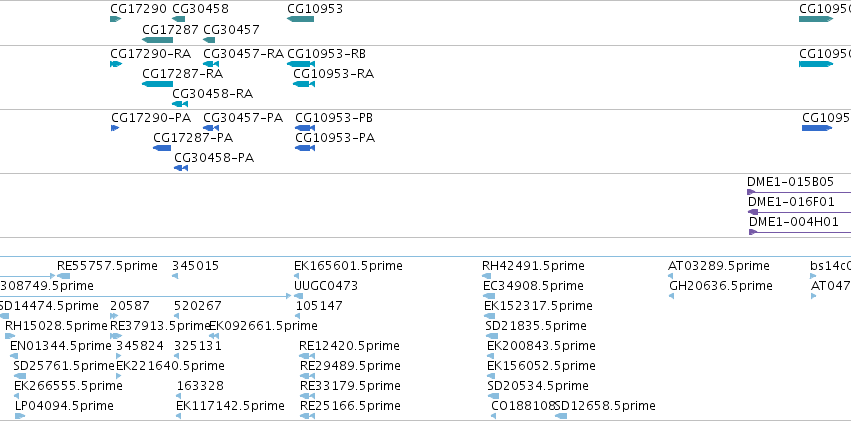
Task: Click the CG17287-RA transcript bar
Action: click(157, 84)
